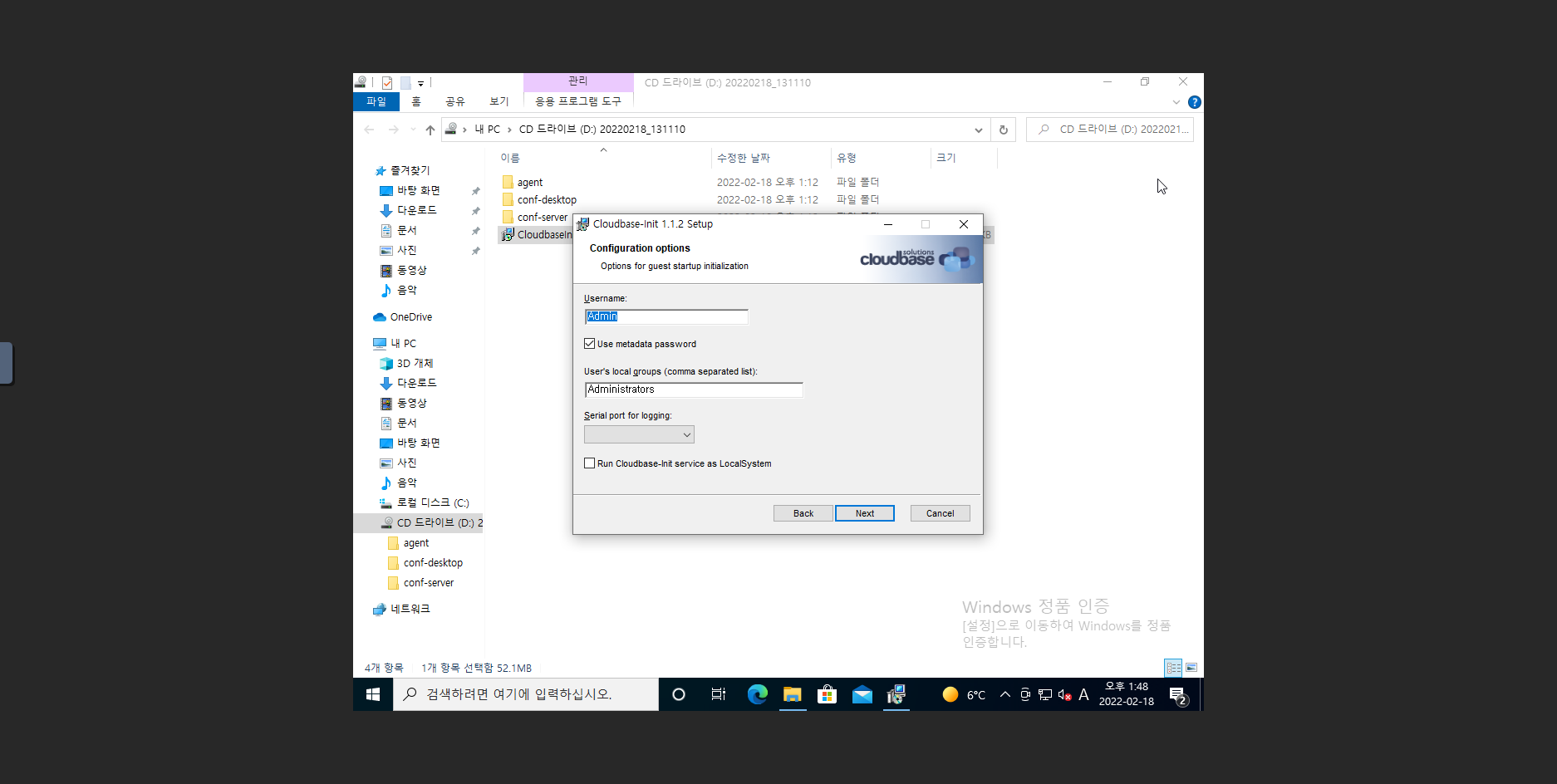Sort files by 이름 column header
Screen dimensions: 1557x784
604,158
